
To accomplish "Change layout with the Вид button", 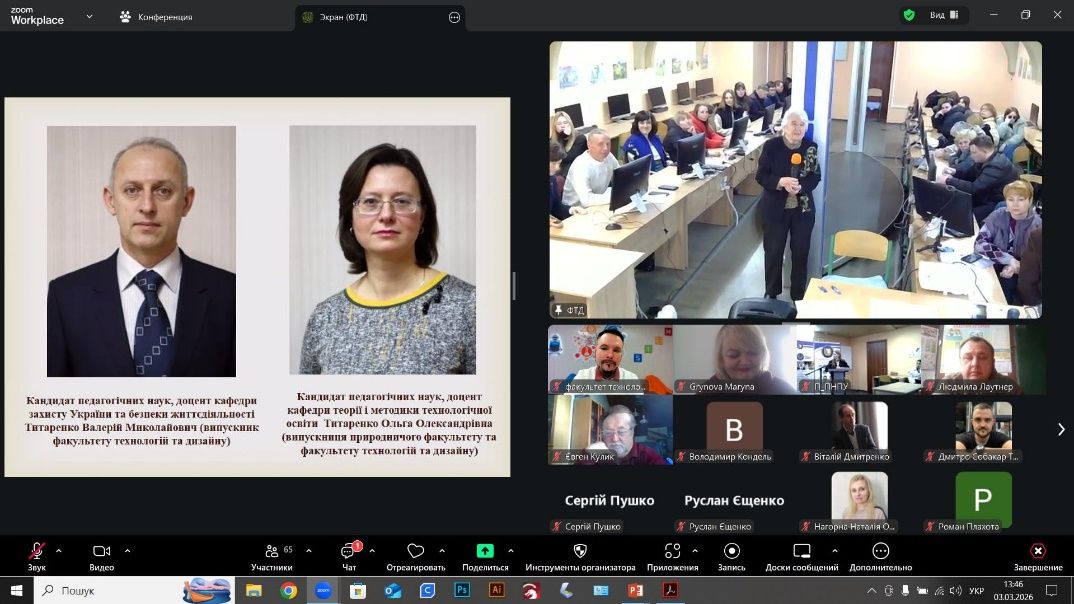I will coord(944,15).
